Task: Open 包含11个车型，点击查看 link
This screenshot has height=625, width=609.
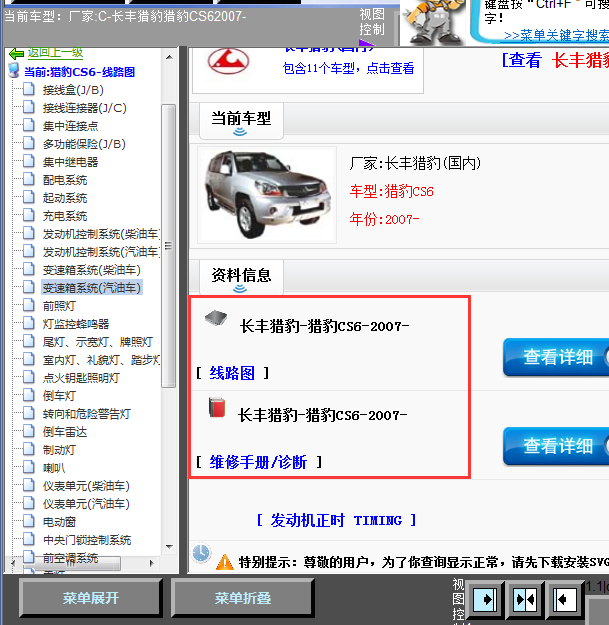Action: [348, 69]
